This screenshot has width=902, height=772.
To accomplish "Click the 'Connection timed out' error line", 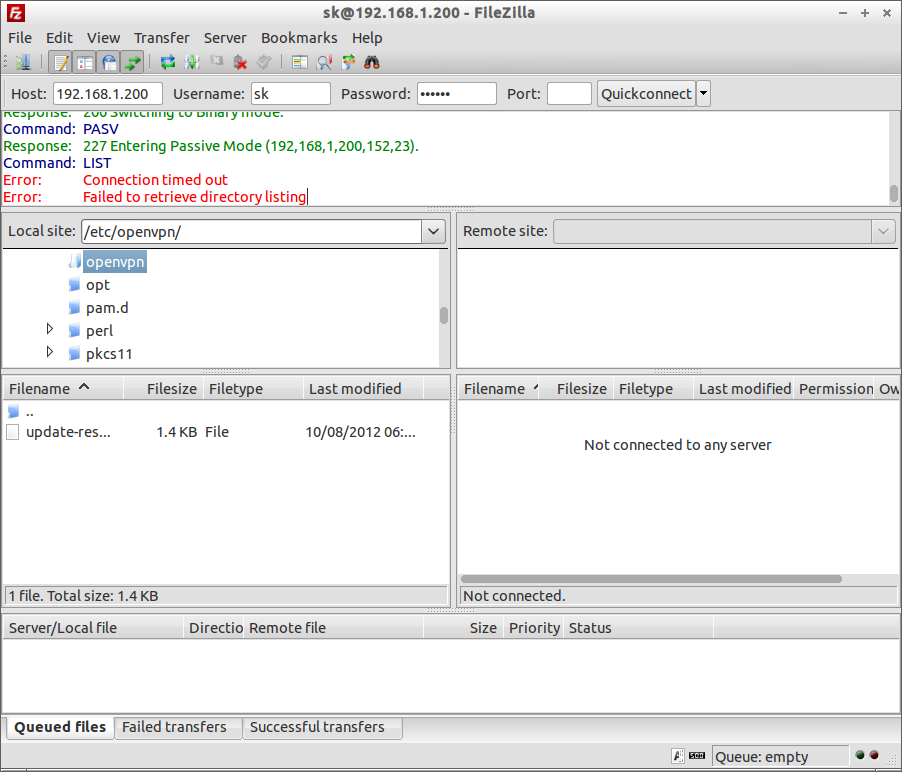I will pos(155,180).
